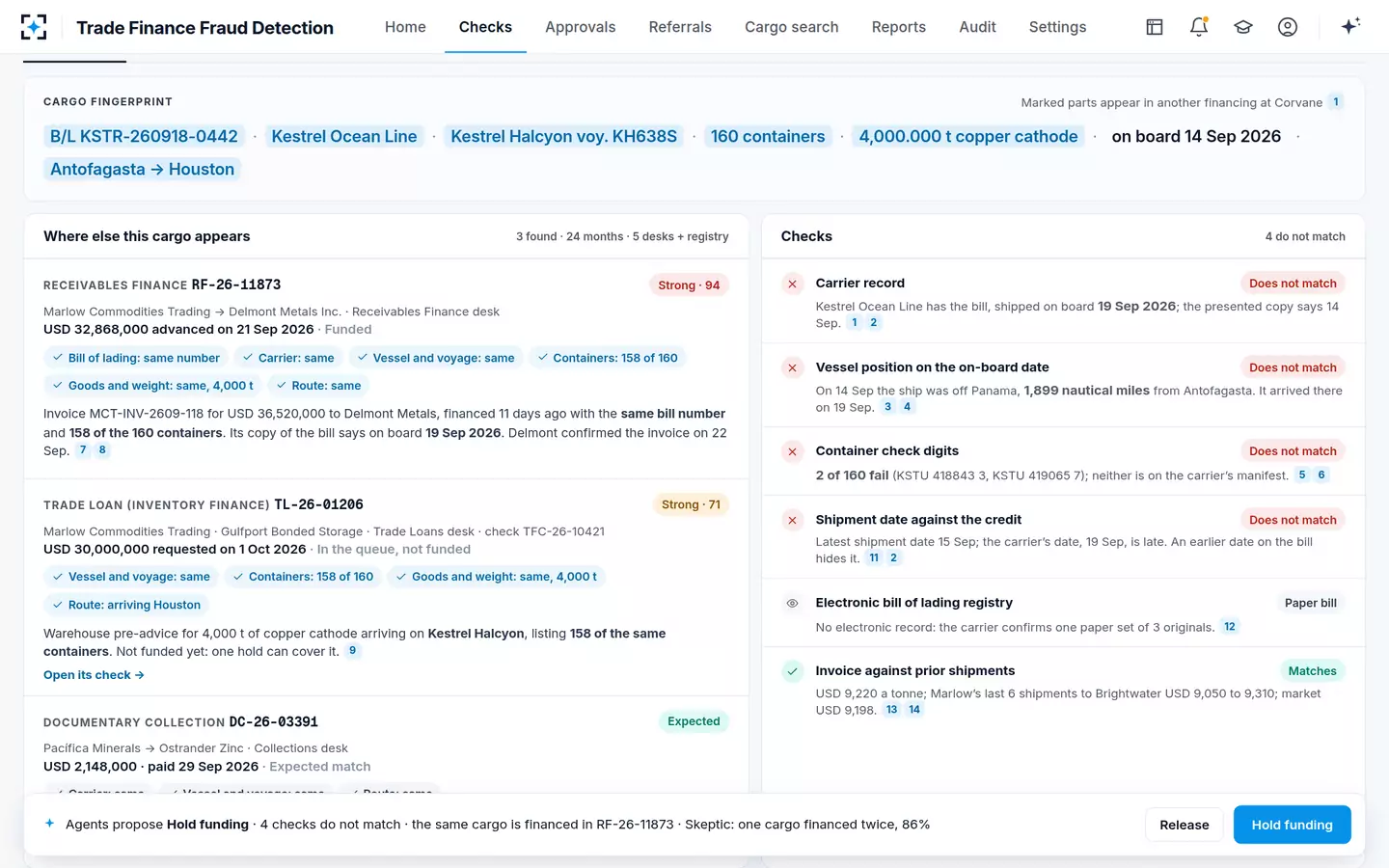This screenshot has height=868, width=1389.
Task: Open source reference 13 under Invoice against prior shipments
Action: click(x=892, y=710)
